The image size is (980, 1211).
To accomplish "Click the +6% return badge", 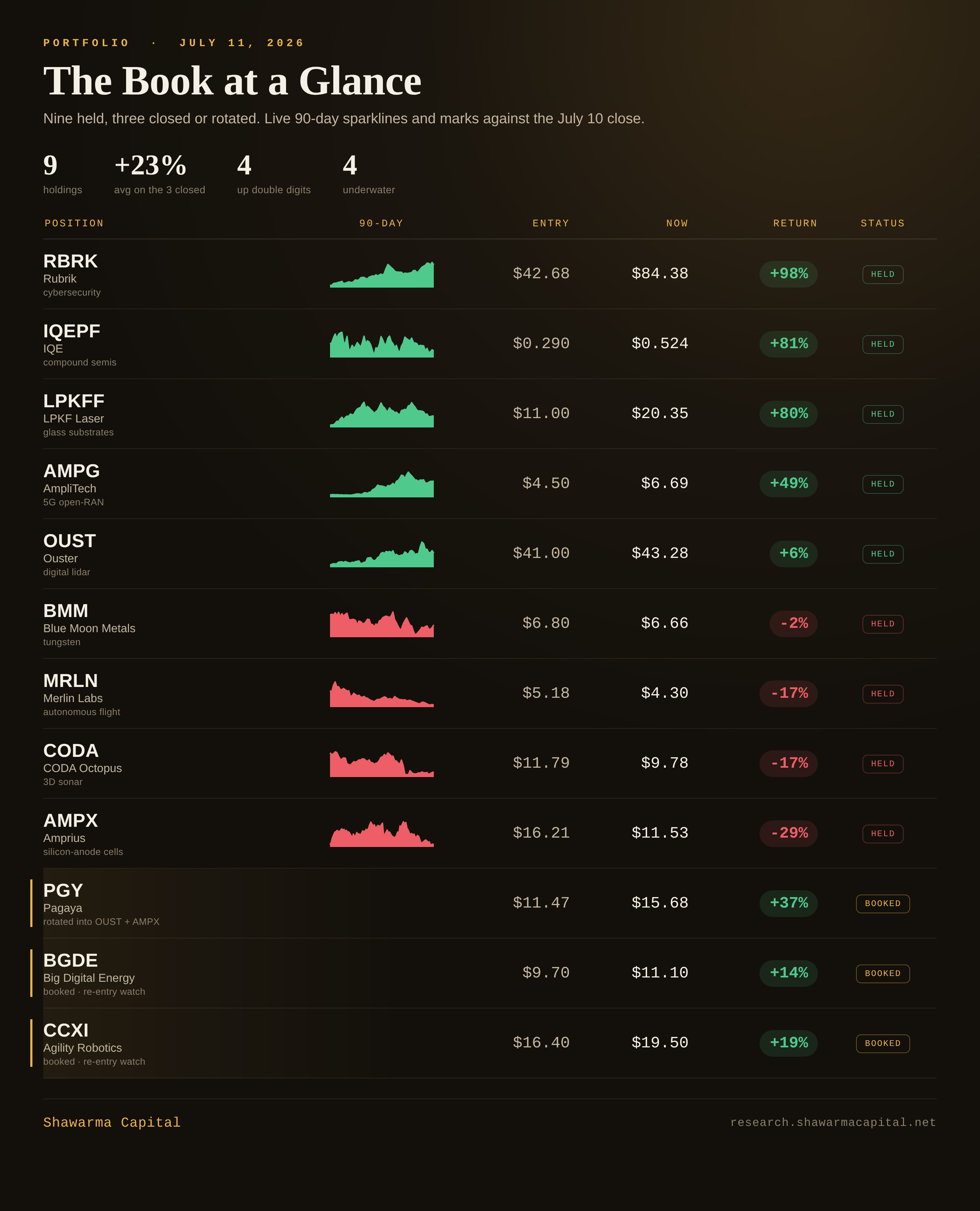I will [794, 554].
